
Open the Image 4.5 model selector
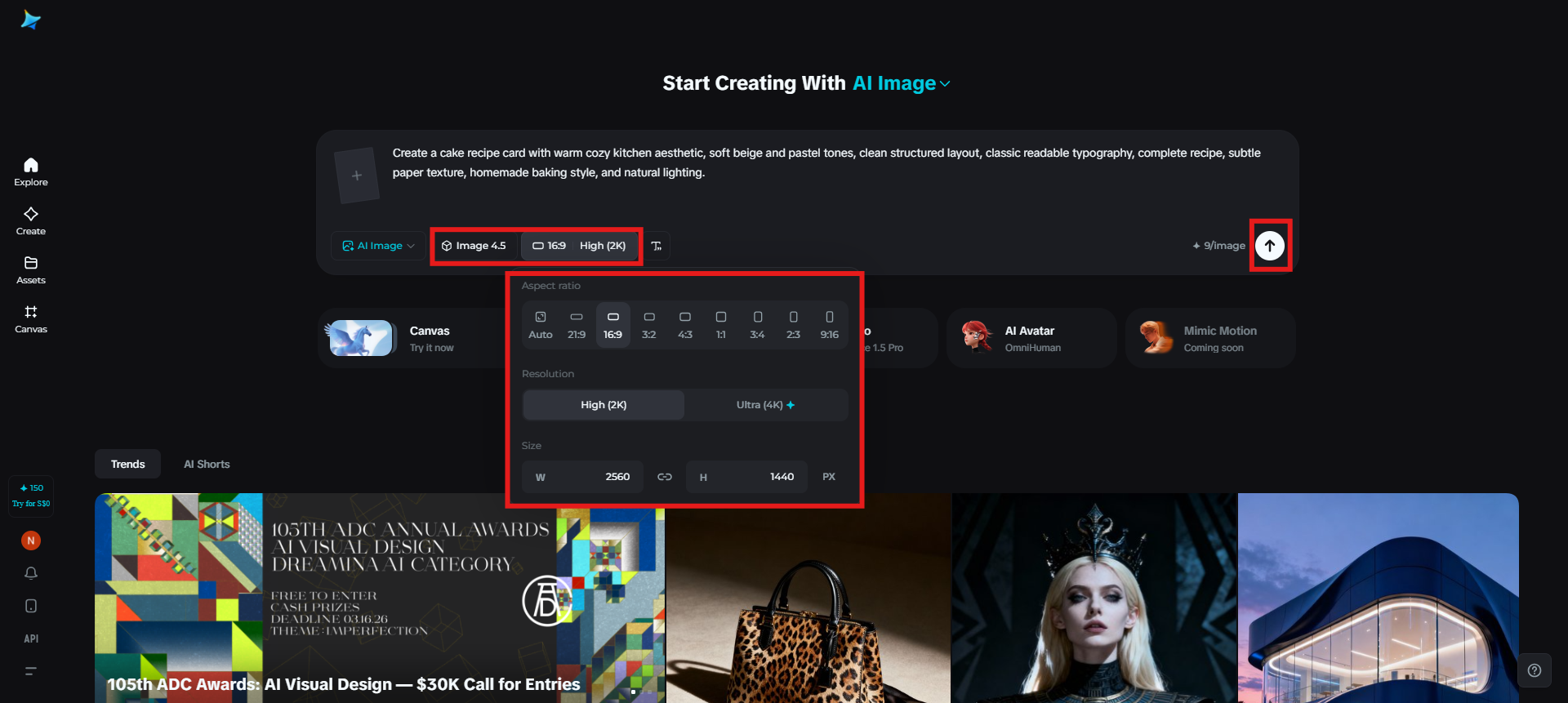point(474,246)
